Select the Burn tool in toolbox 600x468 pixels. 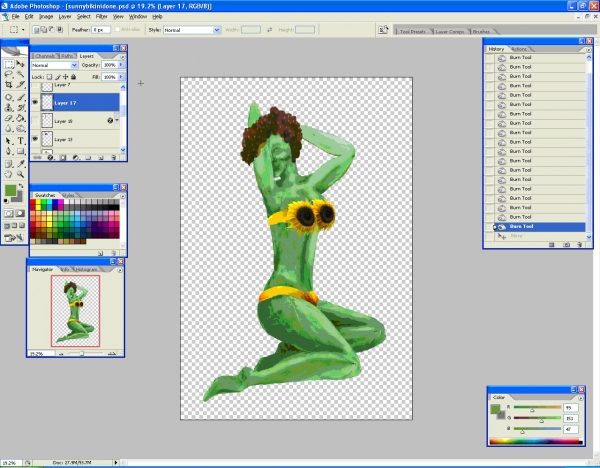tap(21, 129)
